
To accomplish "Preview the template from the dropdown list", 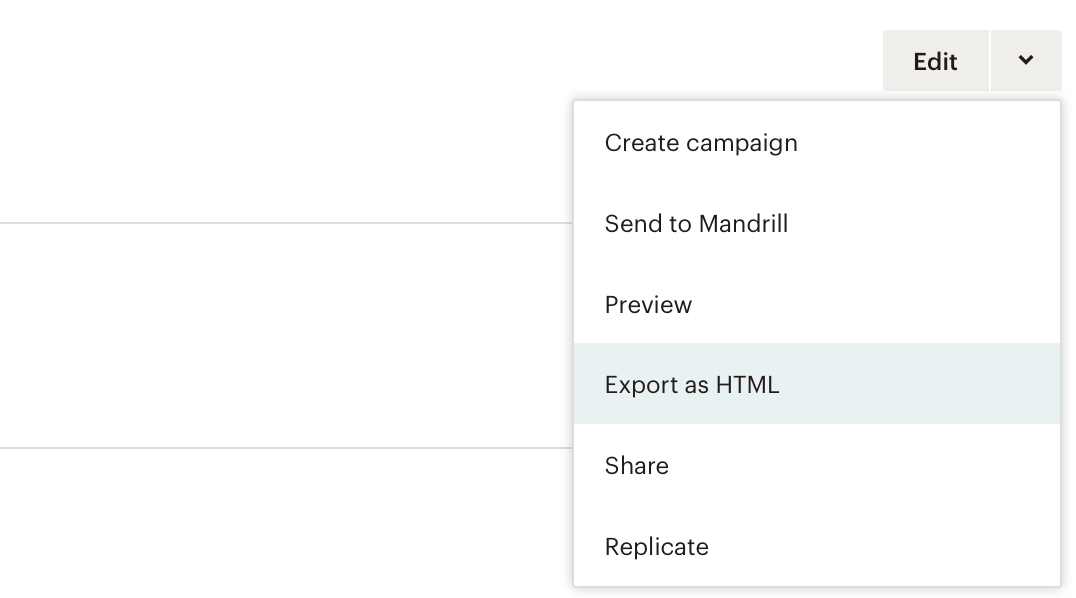I will 648,305.
